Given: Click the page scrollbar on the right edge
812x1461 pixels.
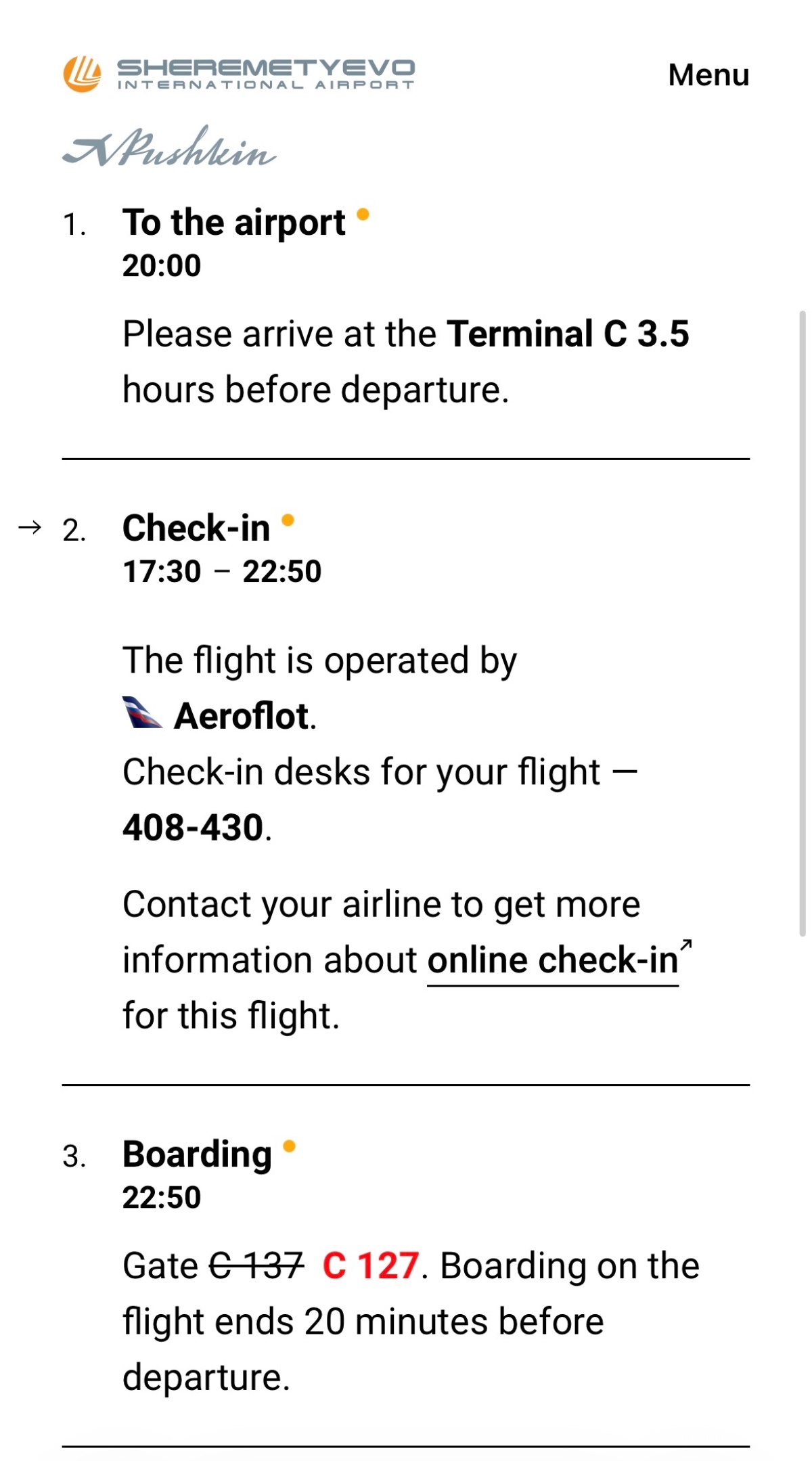Looking at the screenshot, I should click(x=802, y=623).
